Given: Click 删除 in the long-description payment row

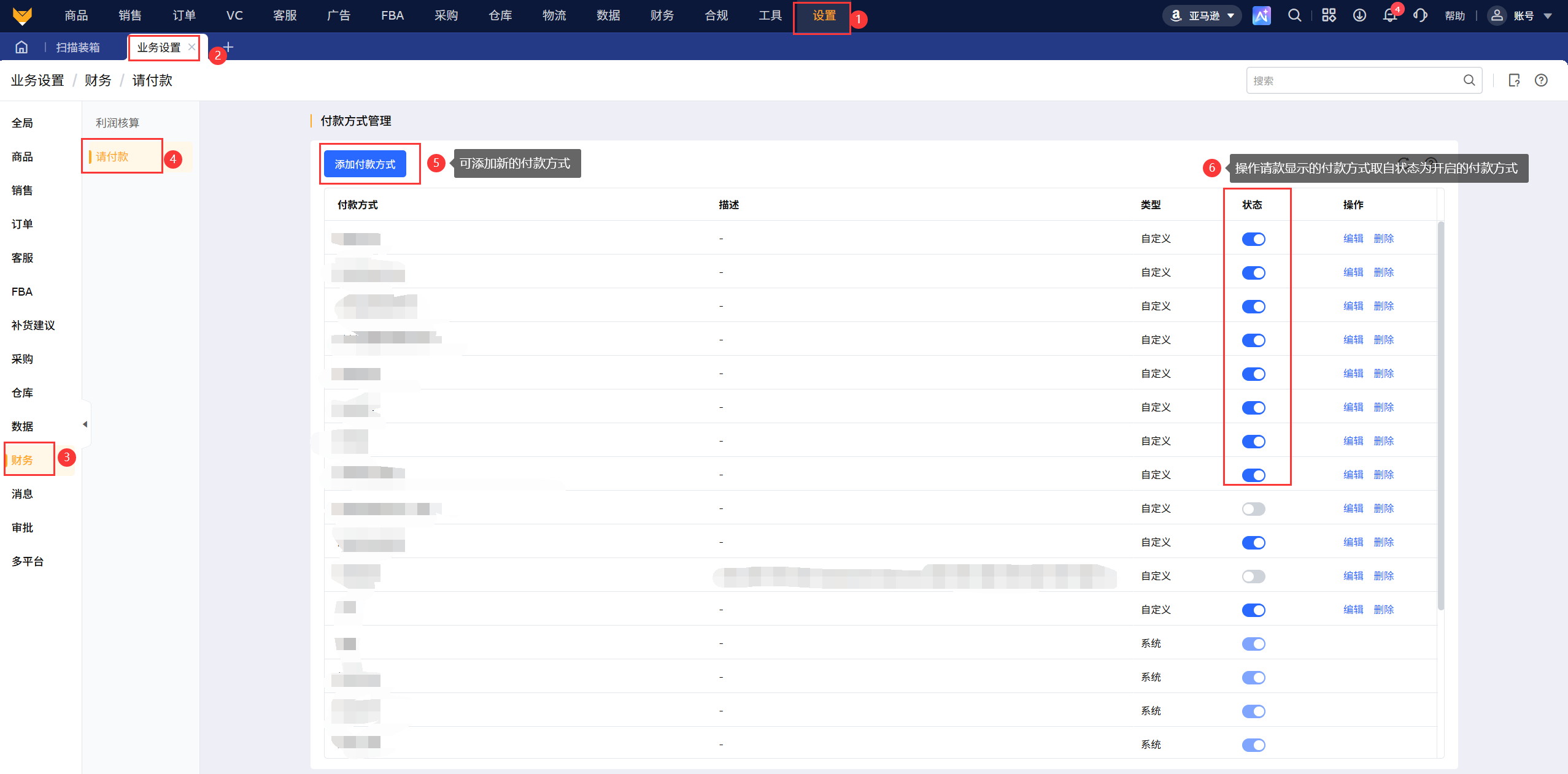Looking at the screenshot, I should pyautogui.click(x=1383, y=575).
